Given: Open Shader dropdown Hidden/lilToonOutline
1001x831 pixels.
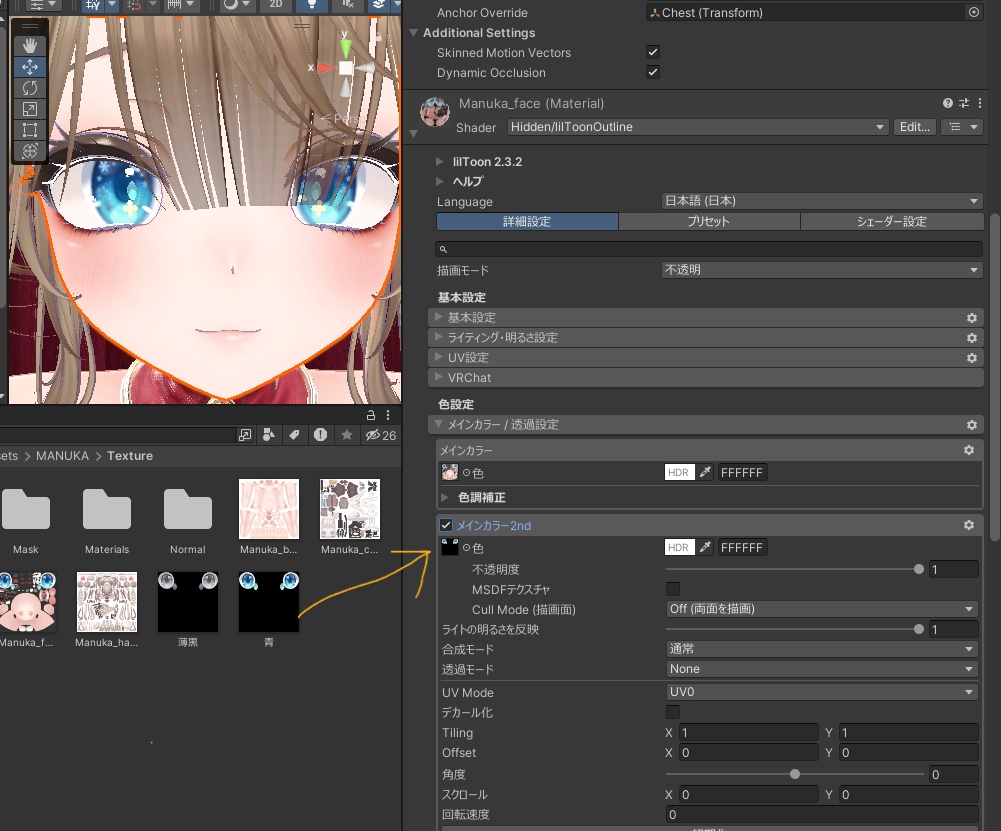Looking at the screenshot, I should [698, 127].
